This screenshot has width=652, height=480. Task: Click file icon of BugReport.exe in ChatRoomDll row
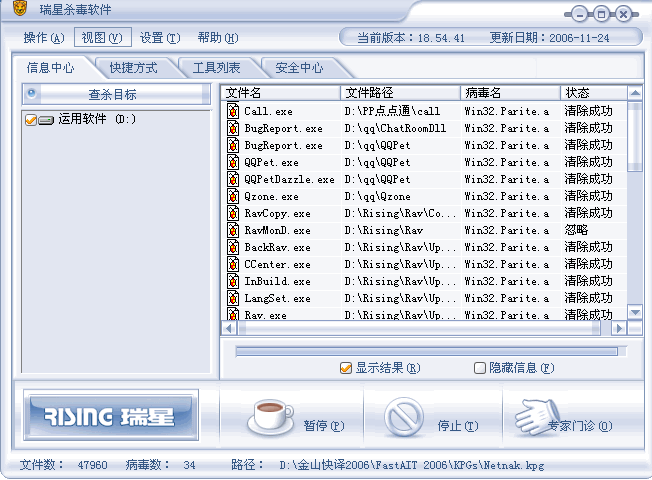point(233,128)
